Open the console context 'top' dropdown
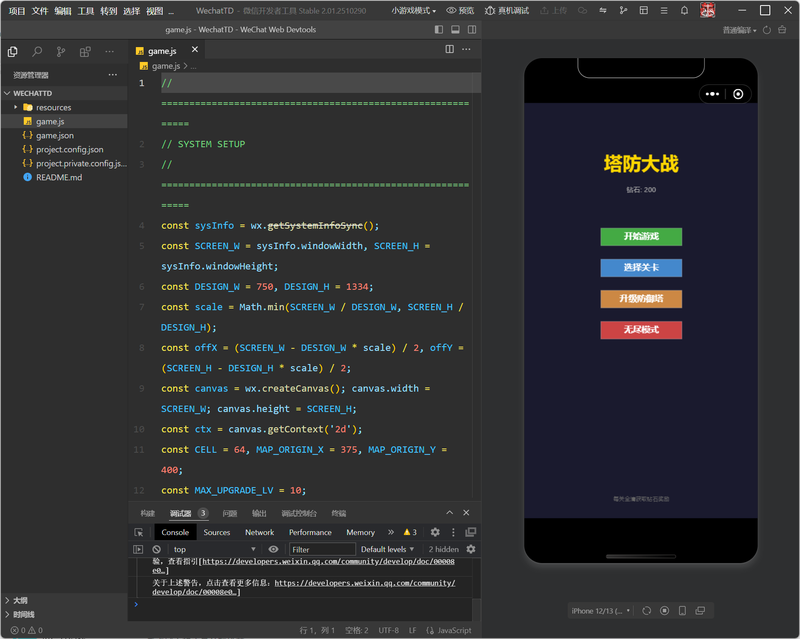The image size is (800, 639). pyautogui.click(x=214, y=549)
